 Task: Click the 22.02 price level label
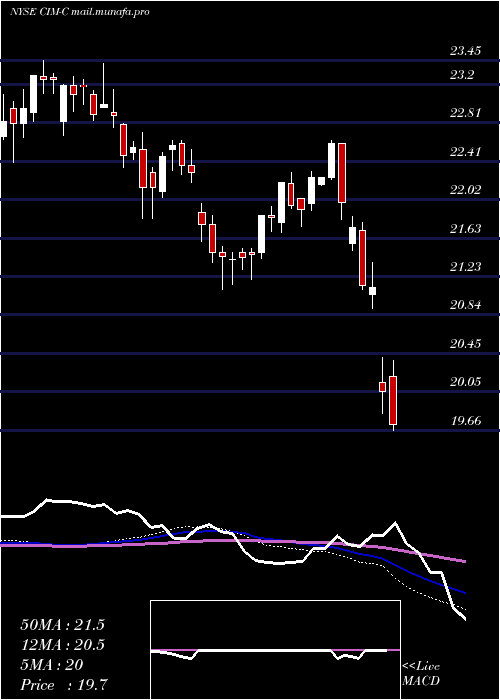pyautogui.click(x=465, y=190)
